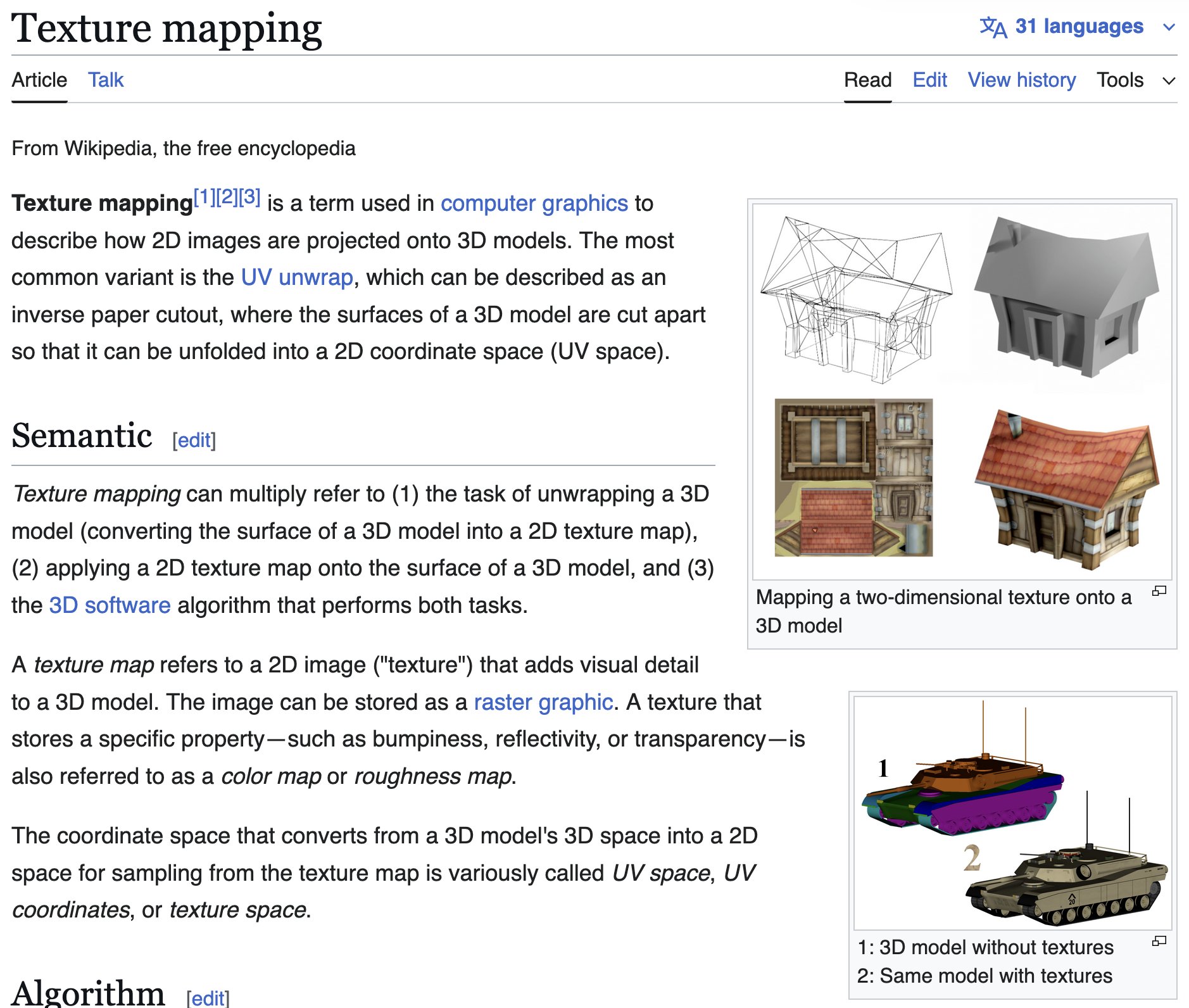Open the languages list via its chevron

click(1169, 27)
